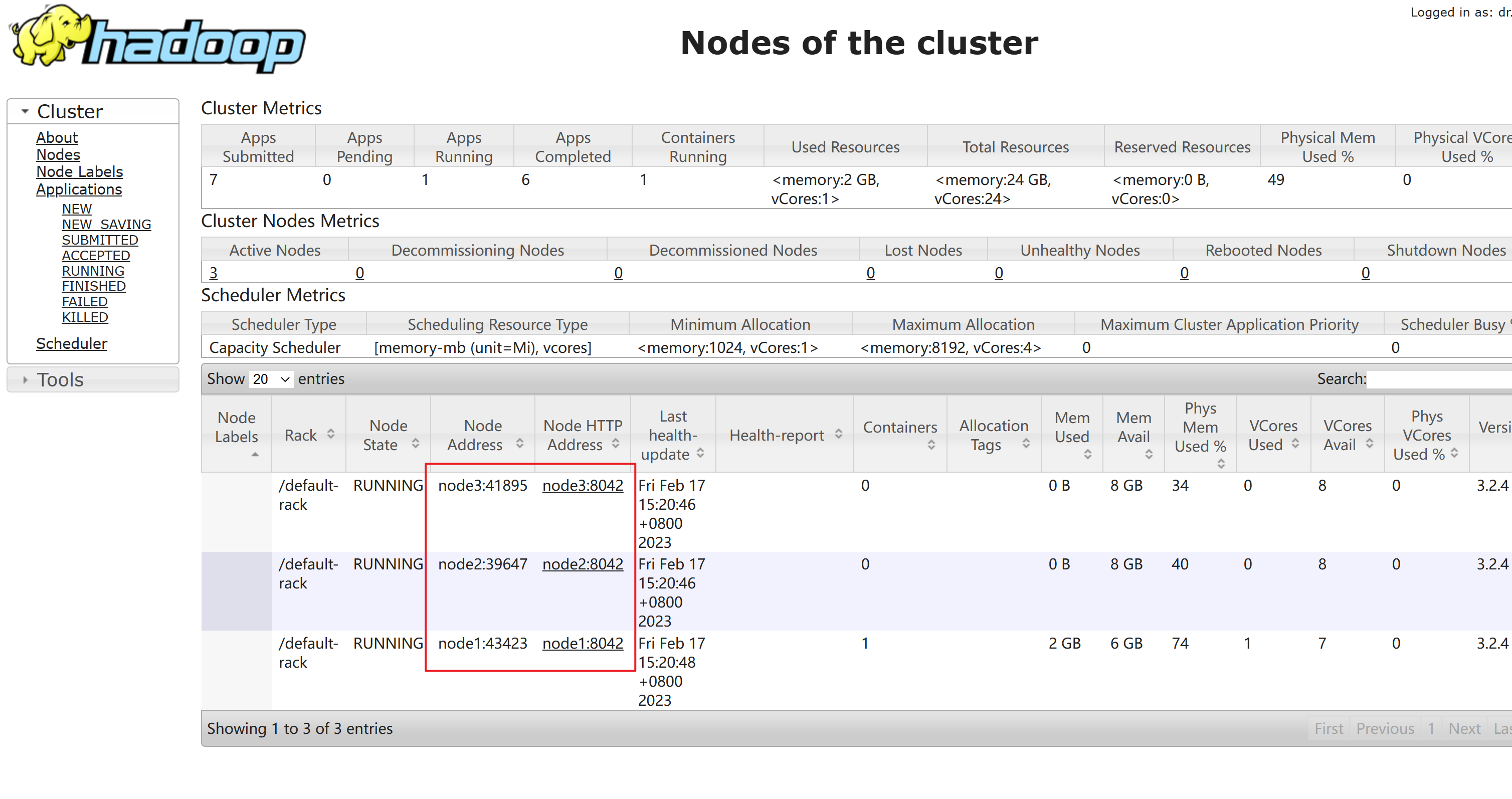
Task: Sort by Rack column arrows icon
Action: click(x=331, y=434)
